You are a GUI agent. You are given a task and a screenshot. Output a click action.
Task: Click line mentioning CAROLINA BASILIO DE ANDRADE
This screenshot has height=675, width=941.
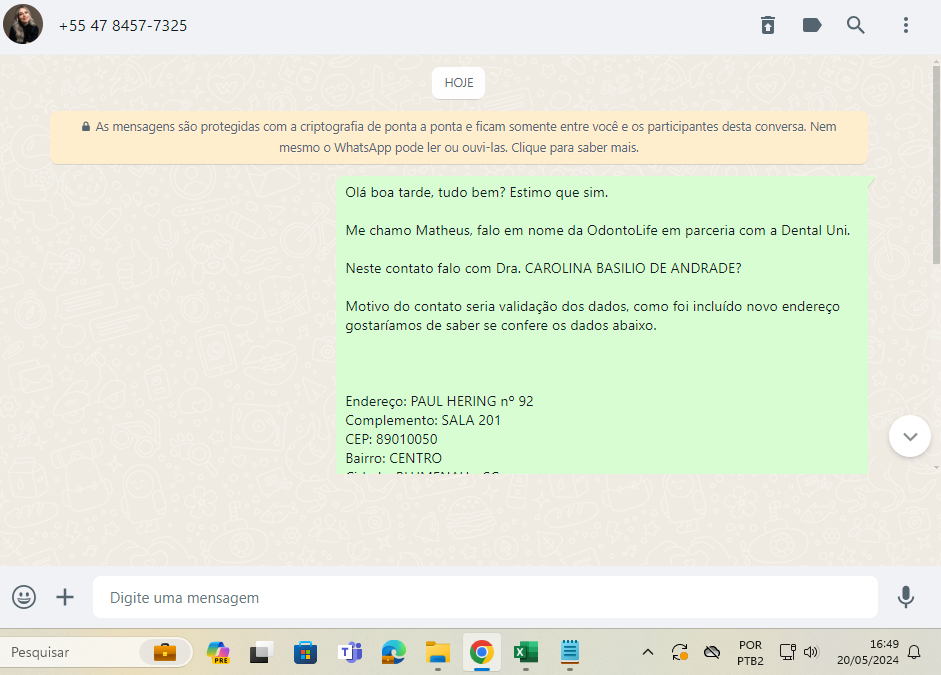click(543, 268)
